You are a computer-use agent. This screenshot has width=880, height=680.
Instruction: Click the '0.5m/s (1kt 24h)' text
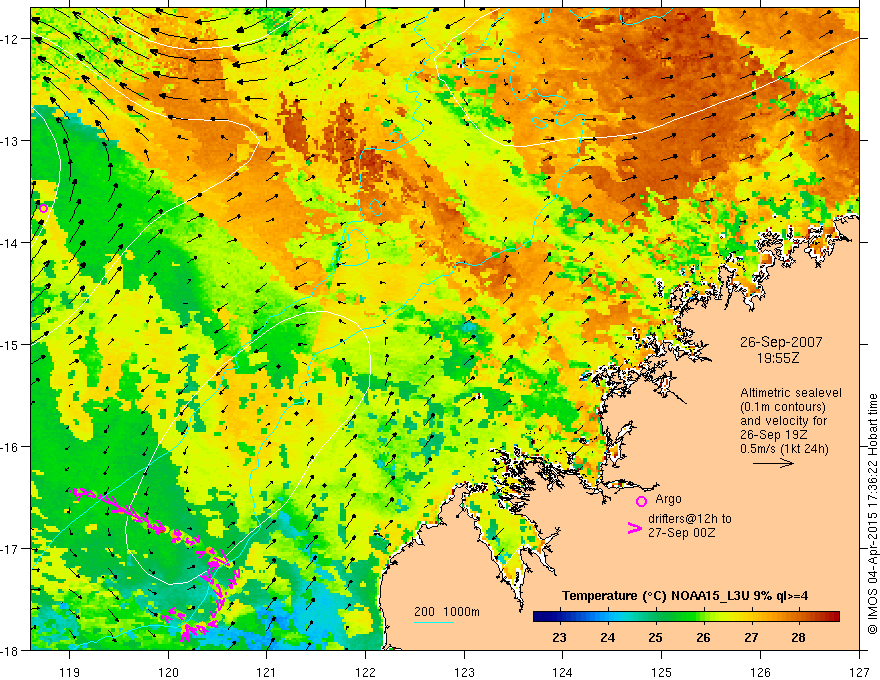(785, 449)
